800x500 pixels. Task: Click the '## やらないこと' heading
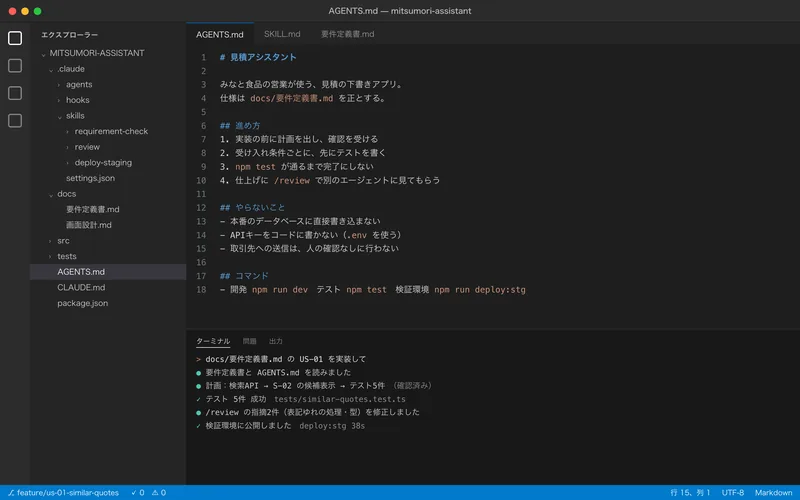[x=252, y=208]
